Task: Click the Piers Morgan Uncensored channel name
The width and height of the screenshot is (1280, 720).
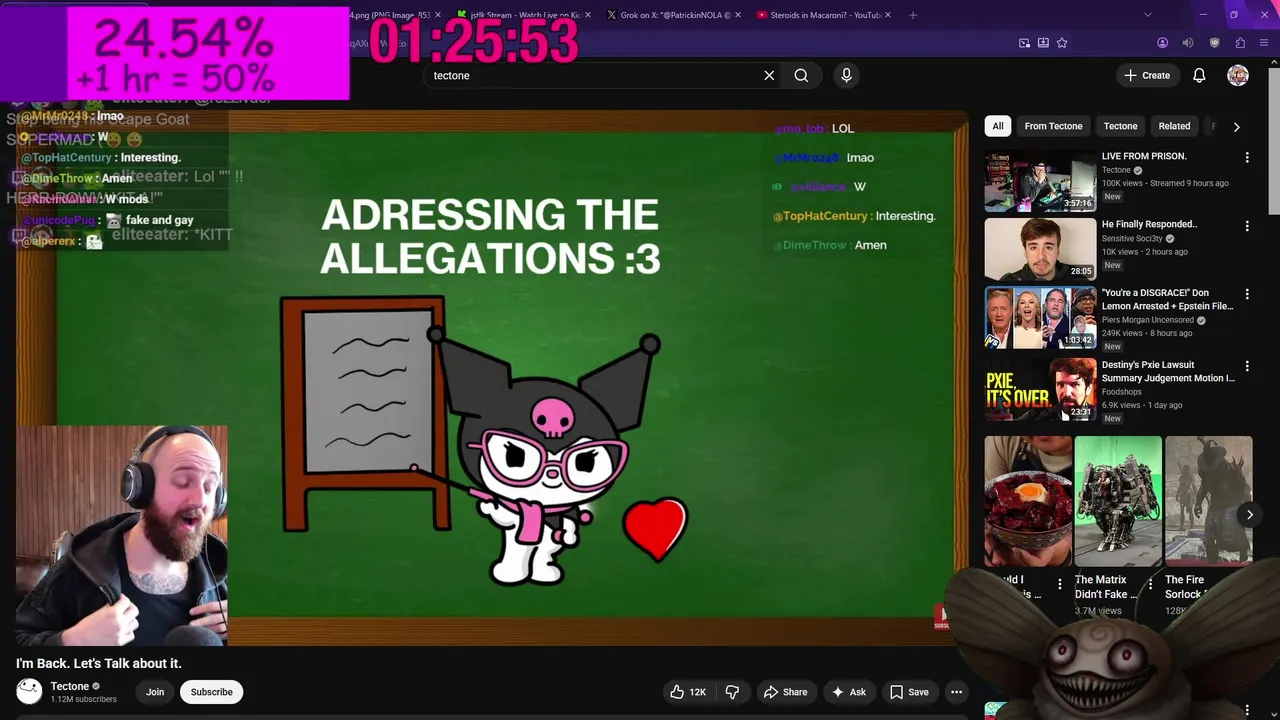Action: coord(1148,320)
